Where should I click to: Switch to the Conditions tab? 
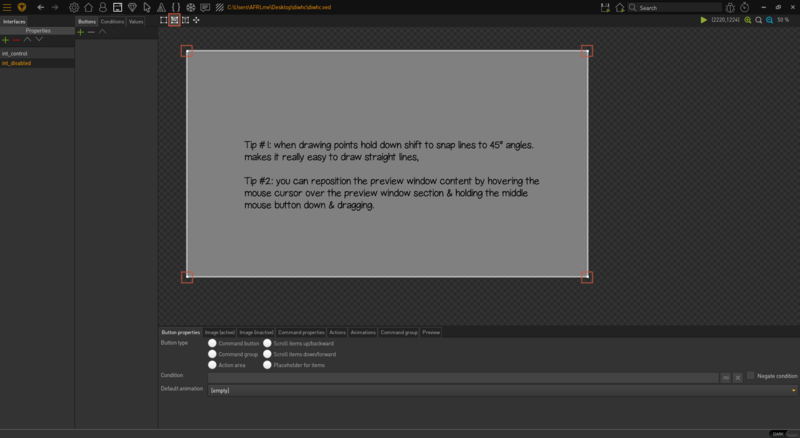(x=112, y=21)
